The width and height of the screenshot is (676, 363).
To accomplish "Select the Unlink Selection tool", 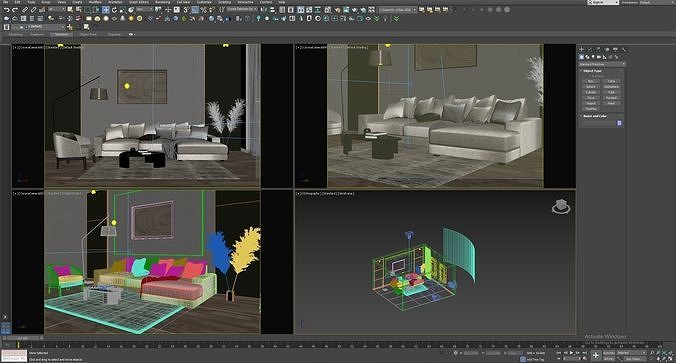I will click(33, 9).
